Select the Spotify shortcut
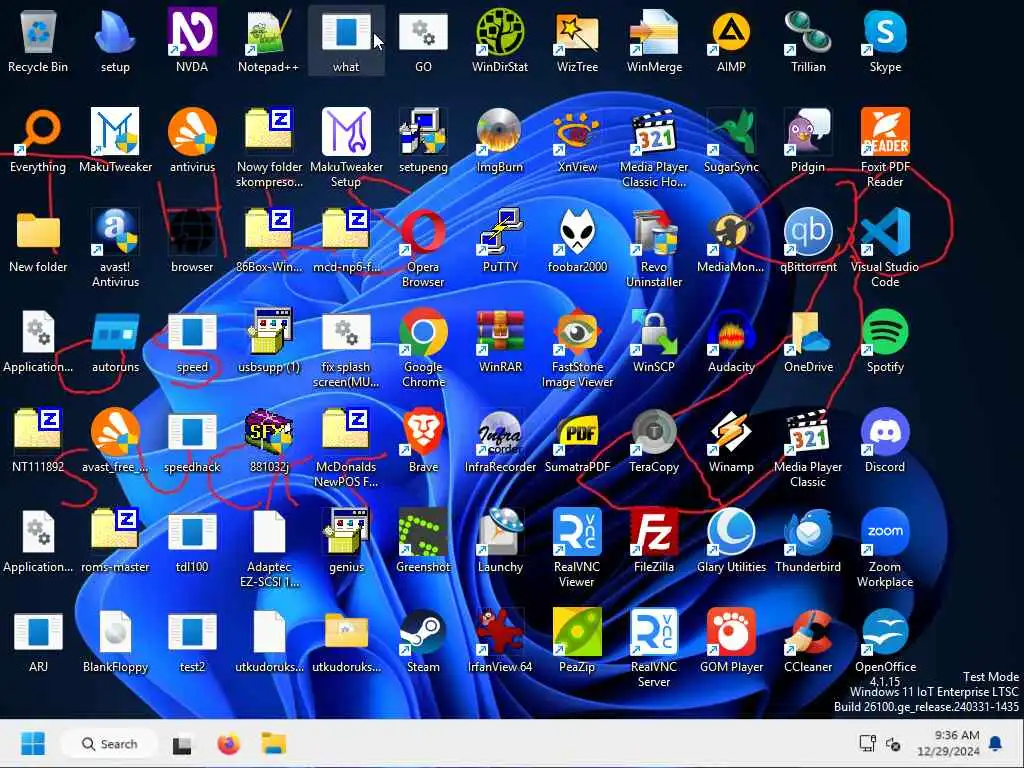Screen dimensions: 1024x768 (886, 332)
